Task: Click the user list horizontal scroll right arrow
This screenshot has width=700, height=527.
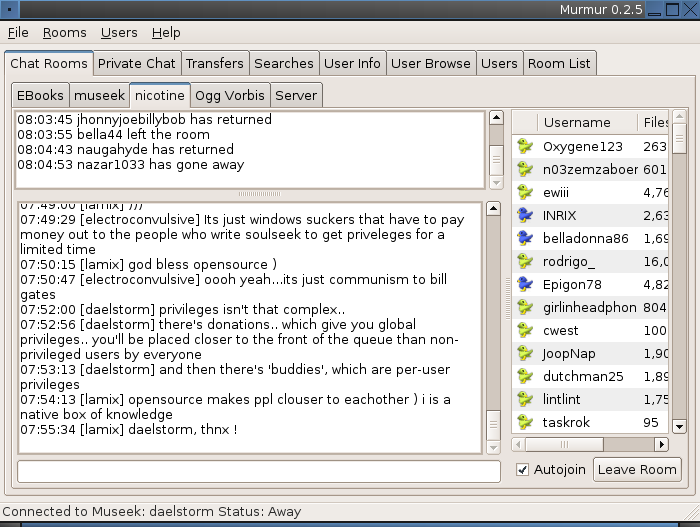Action: [x=662, y=444]
